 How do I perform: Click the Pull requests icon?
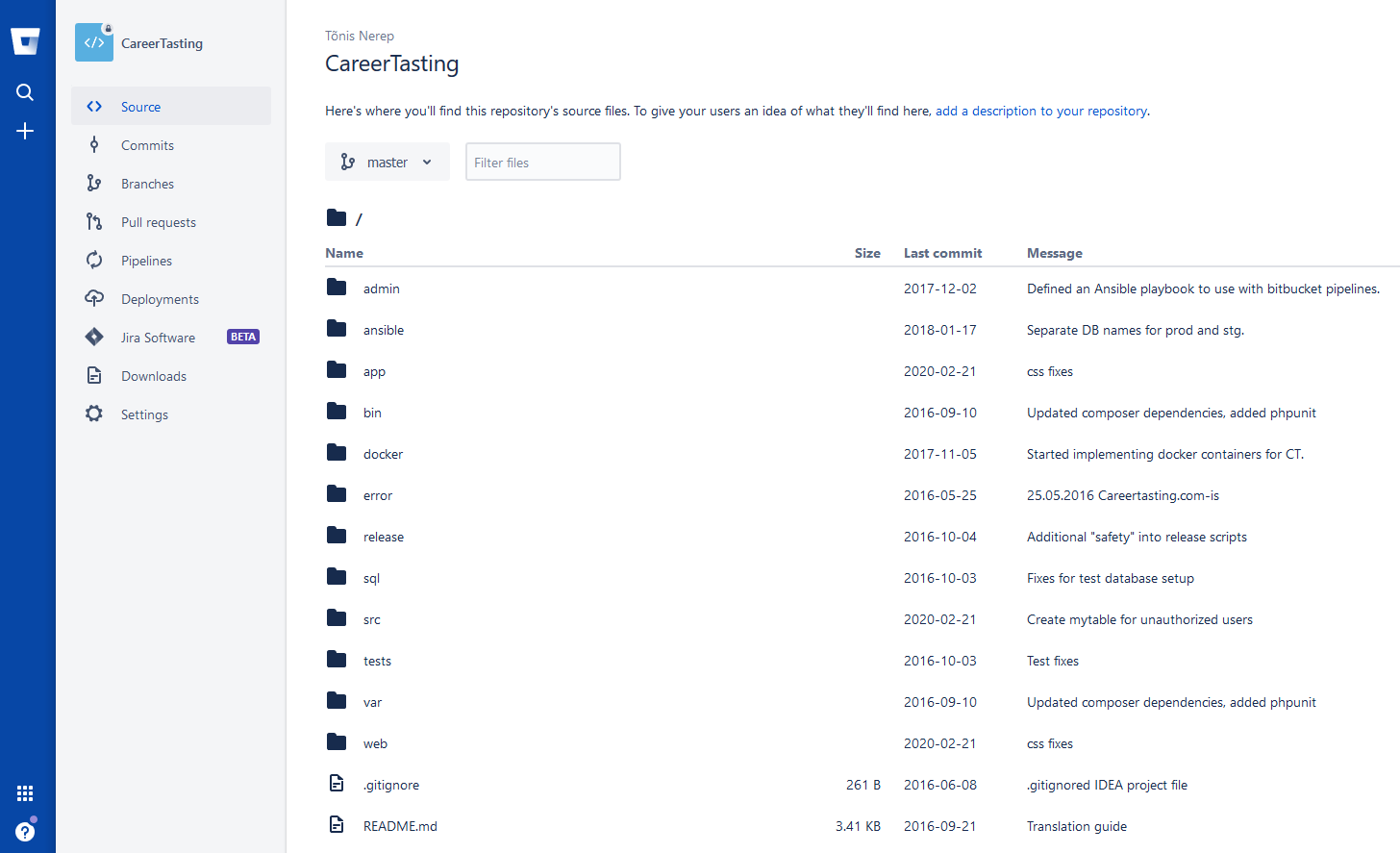[x=94, y=221]
